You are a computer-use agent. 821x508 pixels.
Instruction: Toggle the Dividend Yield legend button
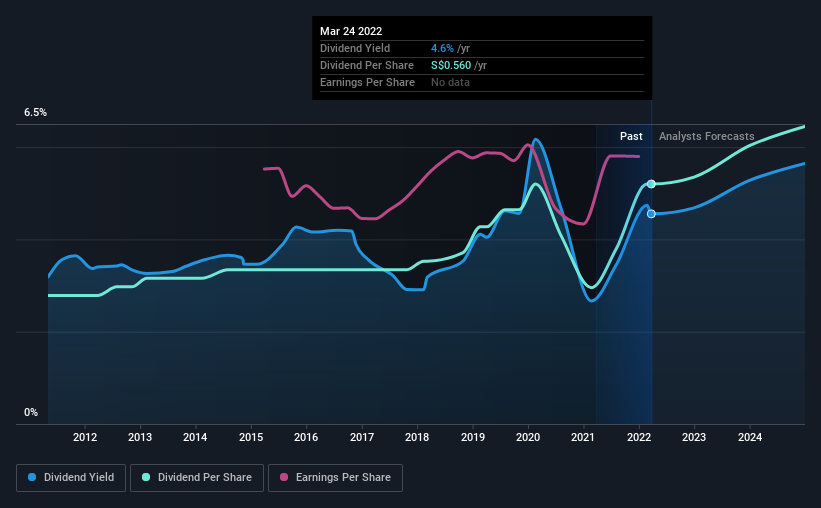pyautogui.click(x=72, y=478)
